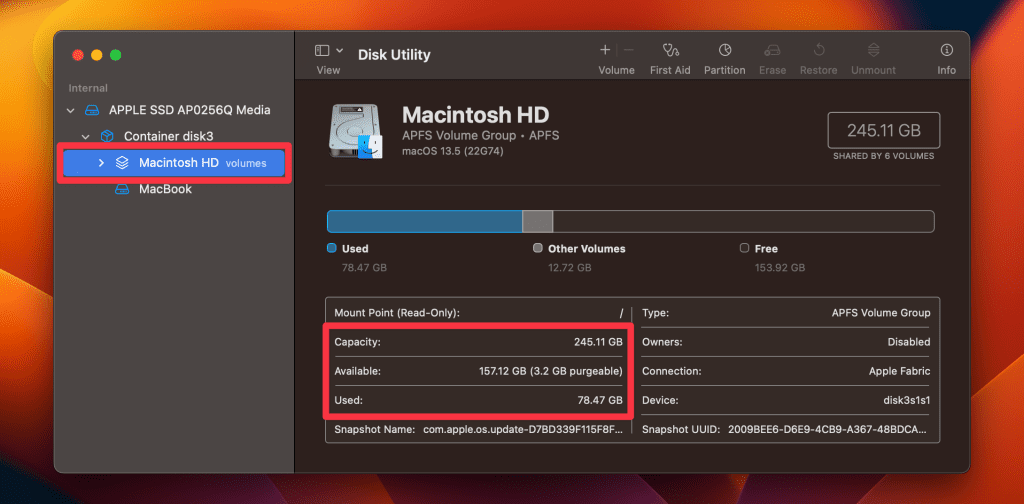Image resolution: width=1024 pixels, height=504 pixels.
Task: Click the Internal sidebar section header
Action: pos(88,88)
